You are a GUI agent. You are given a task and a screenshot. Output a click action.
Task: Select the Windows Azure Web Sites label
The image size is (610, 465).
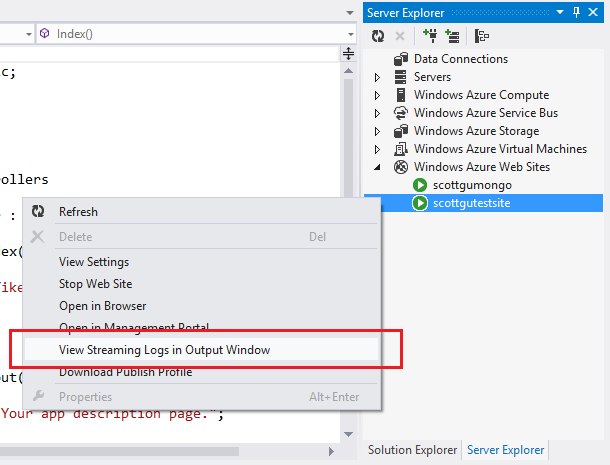pyautogui.click(x=482, y=167)
